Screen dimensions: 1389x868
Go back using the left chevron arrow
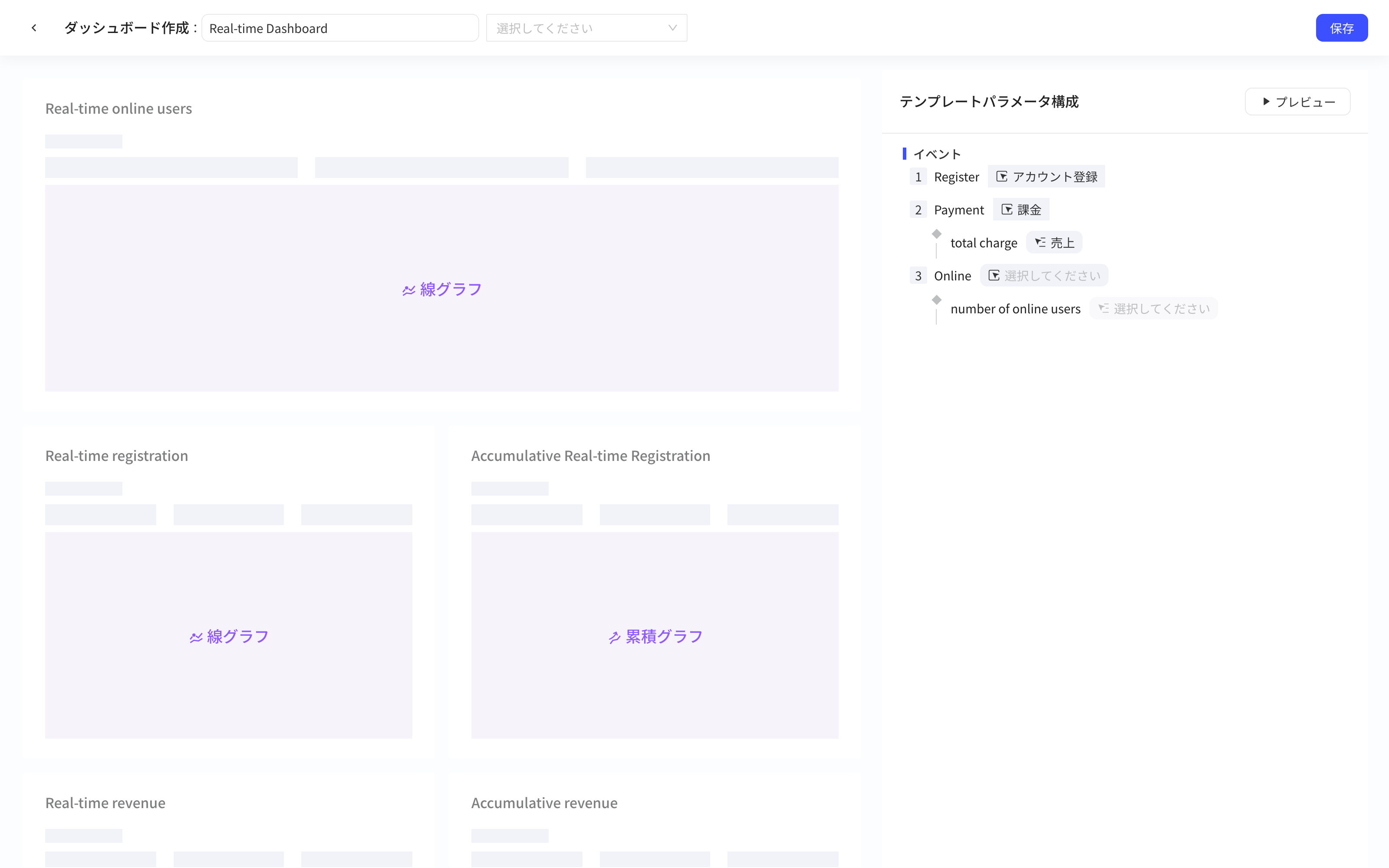(34, 27)
